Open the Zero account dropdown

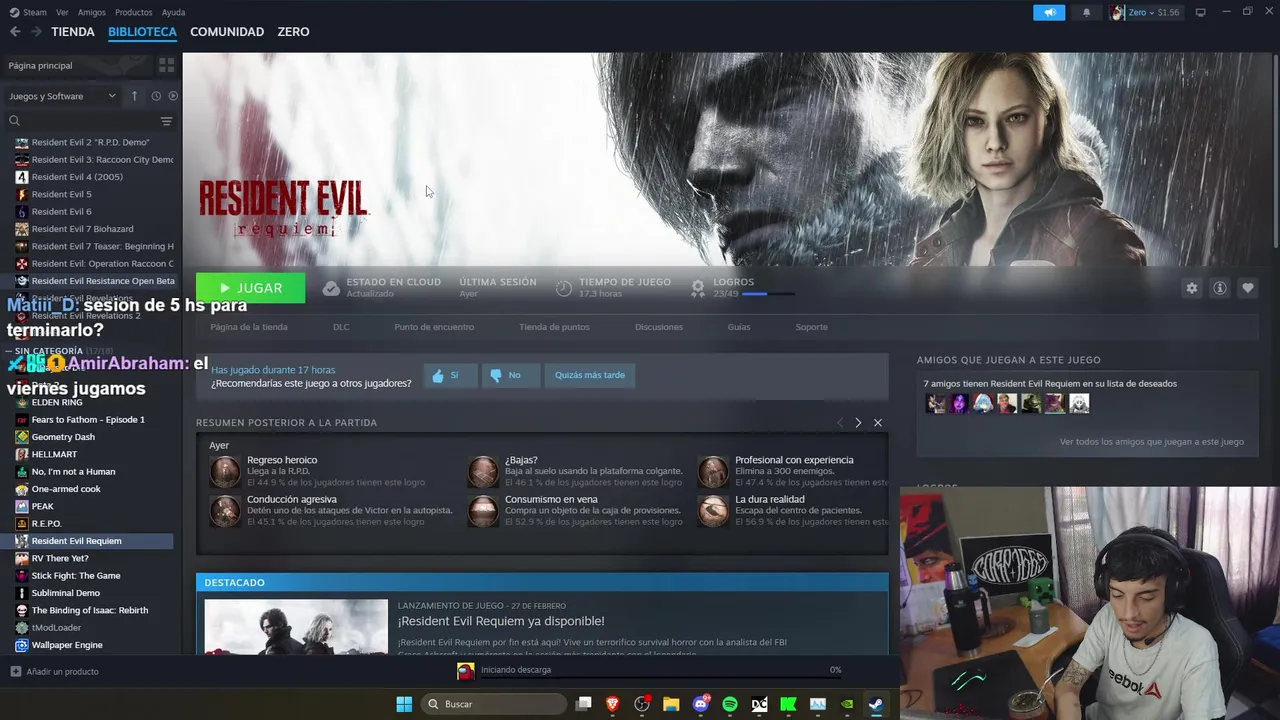[x=1145, y=12]
